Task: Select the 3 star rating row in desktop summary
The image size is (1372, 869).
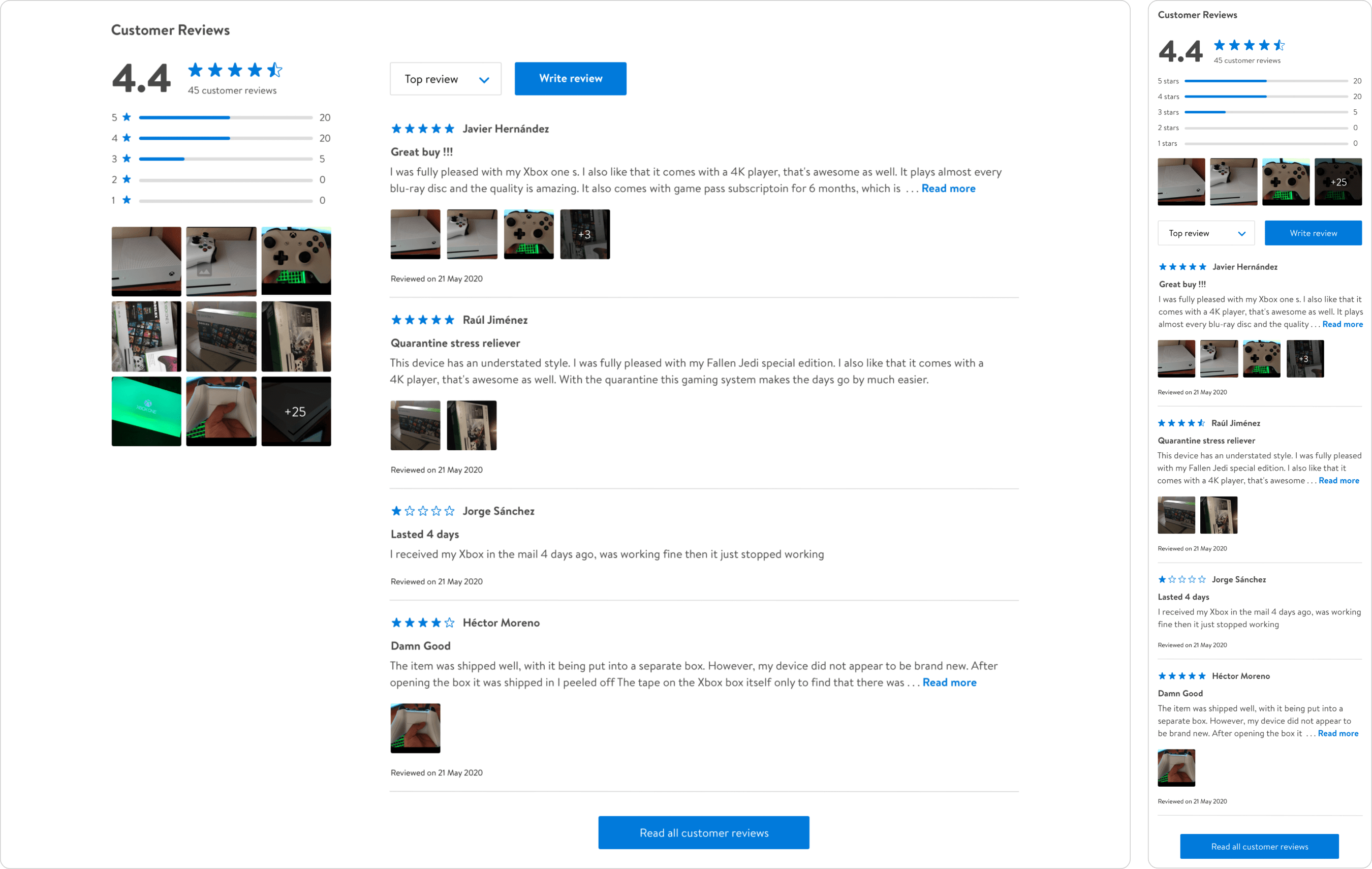Action: (x=225, y=159)
